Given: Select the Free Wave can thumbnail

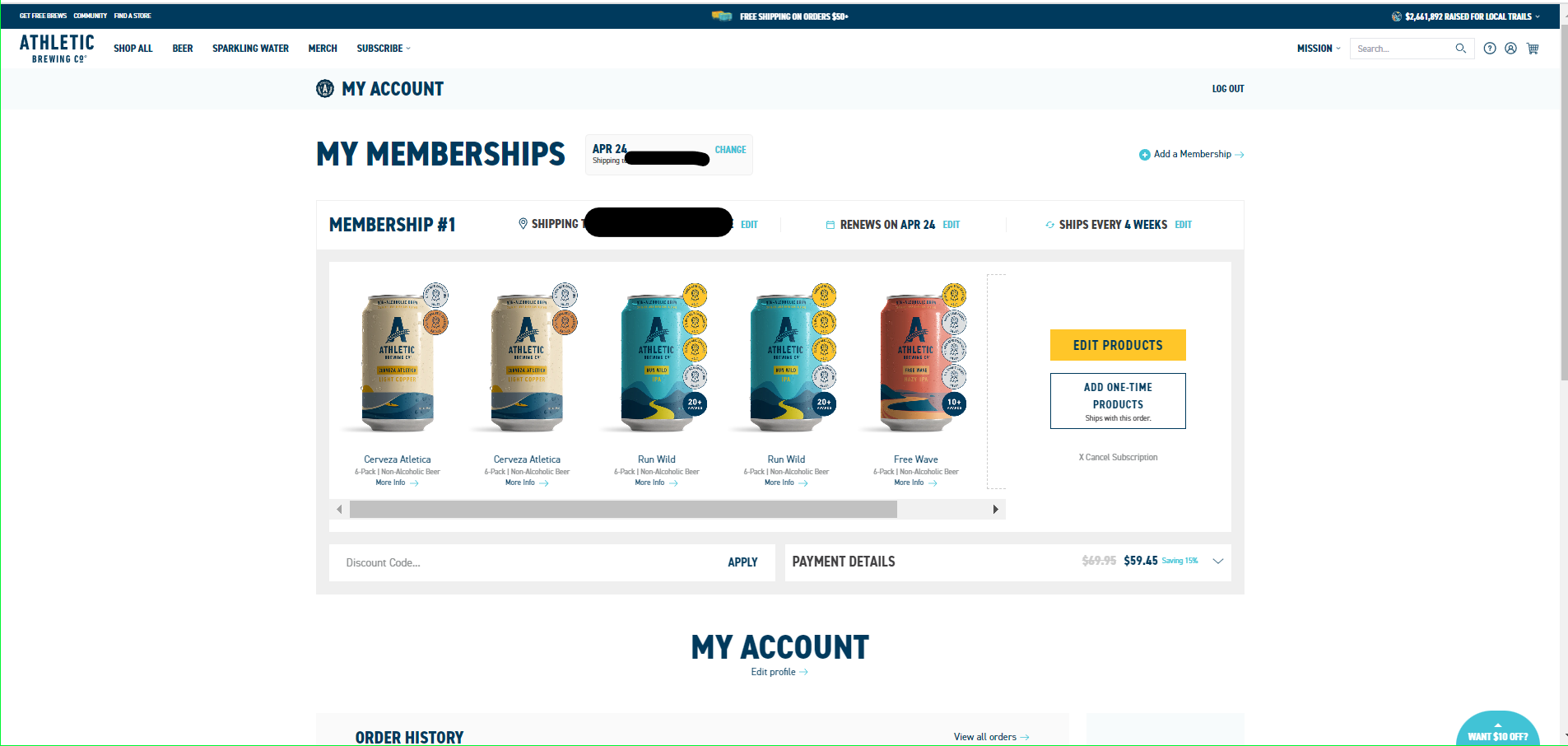Looking at the screenshot, I should (x=915, y=359).
